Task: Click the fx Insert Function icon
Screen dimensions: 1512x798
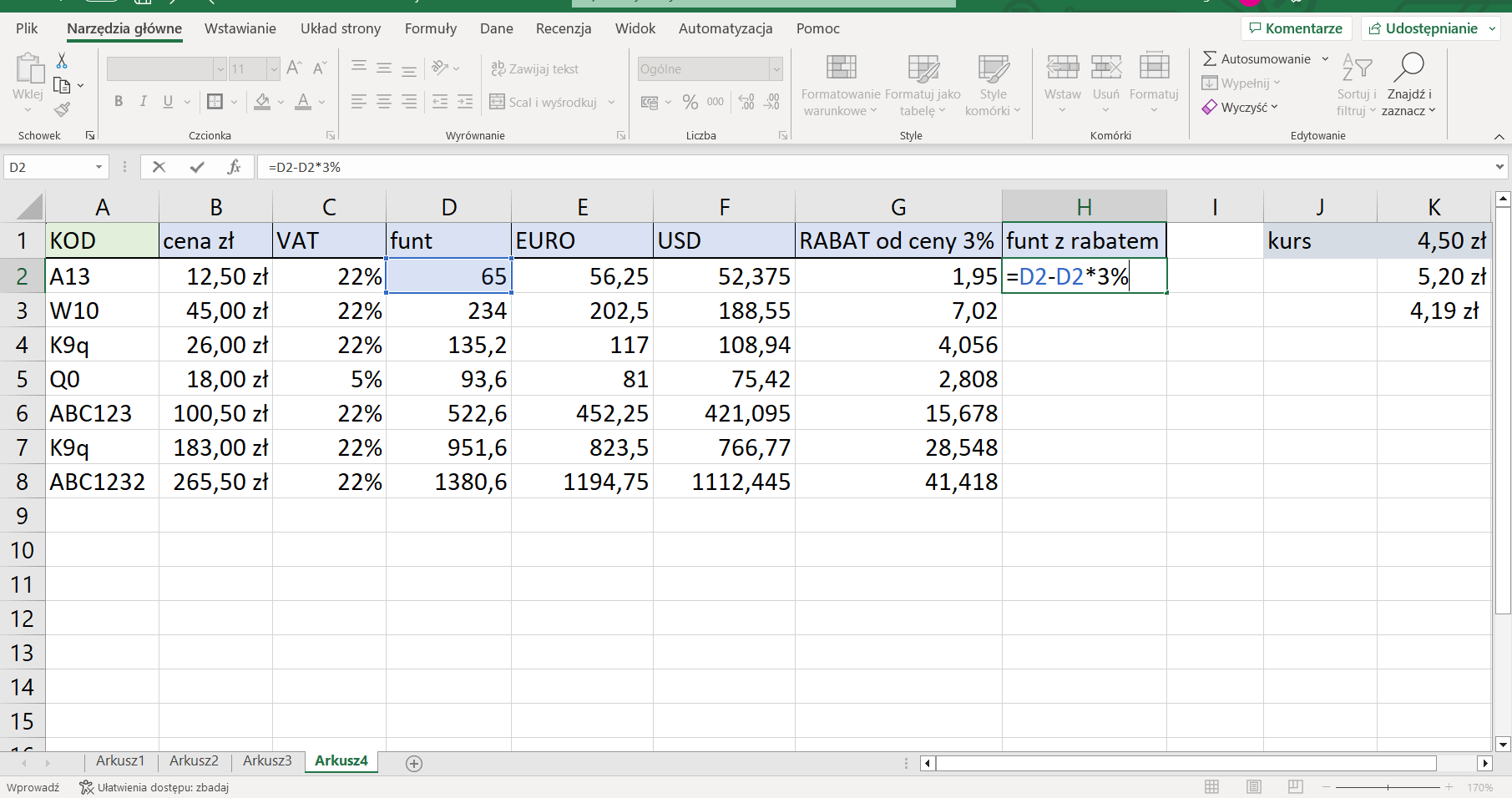Action: coord(235,167)
